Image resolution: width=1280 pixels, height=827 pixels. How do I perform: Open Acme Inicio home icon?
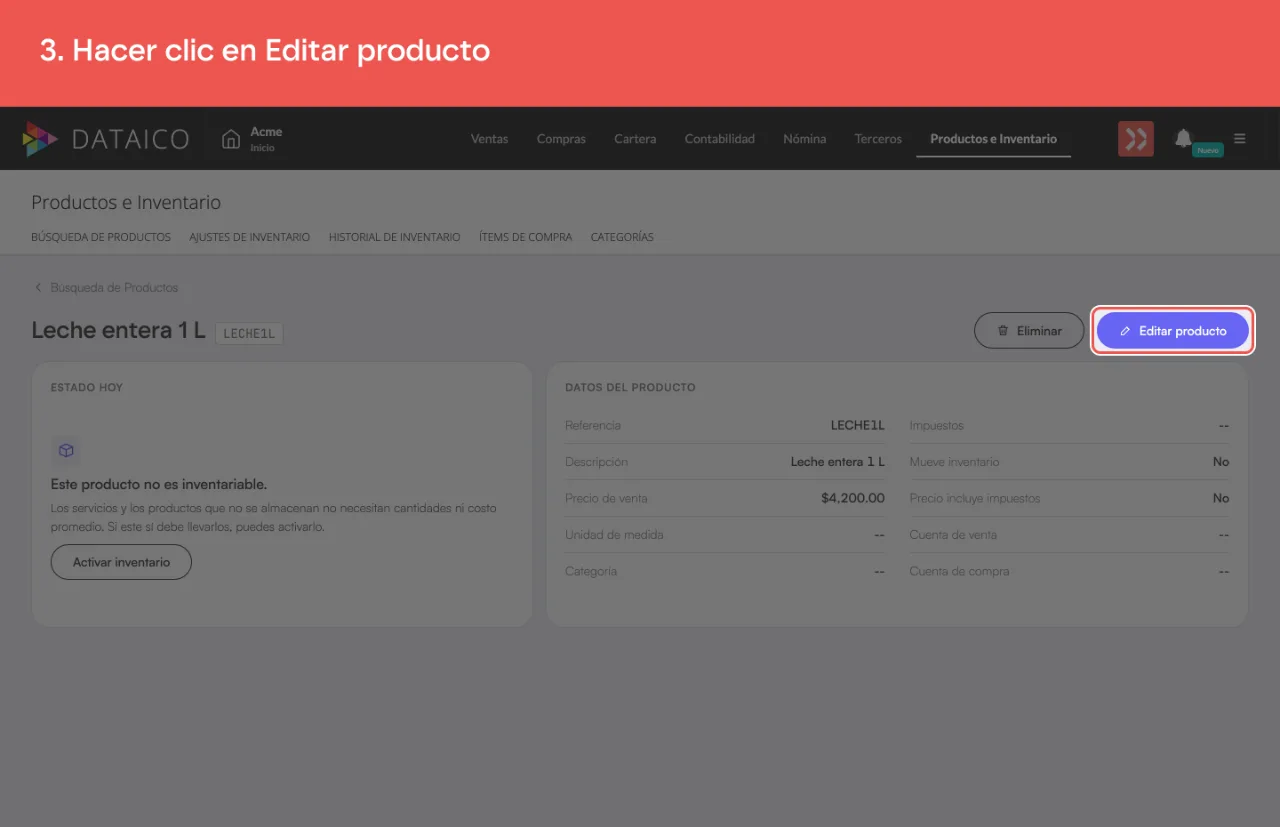point(231,139)
